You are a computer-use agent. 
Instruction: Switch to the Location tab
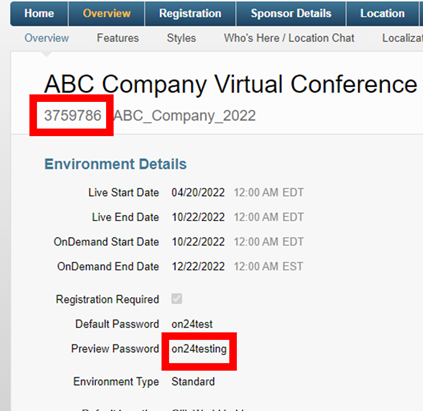[x=382, y=13]
